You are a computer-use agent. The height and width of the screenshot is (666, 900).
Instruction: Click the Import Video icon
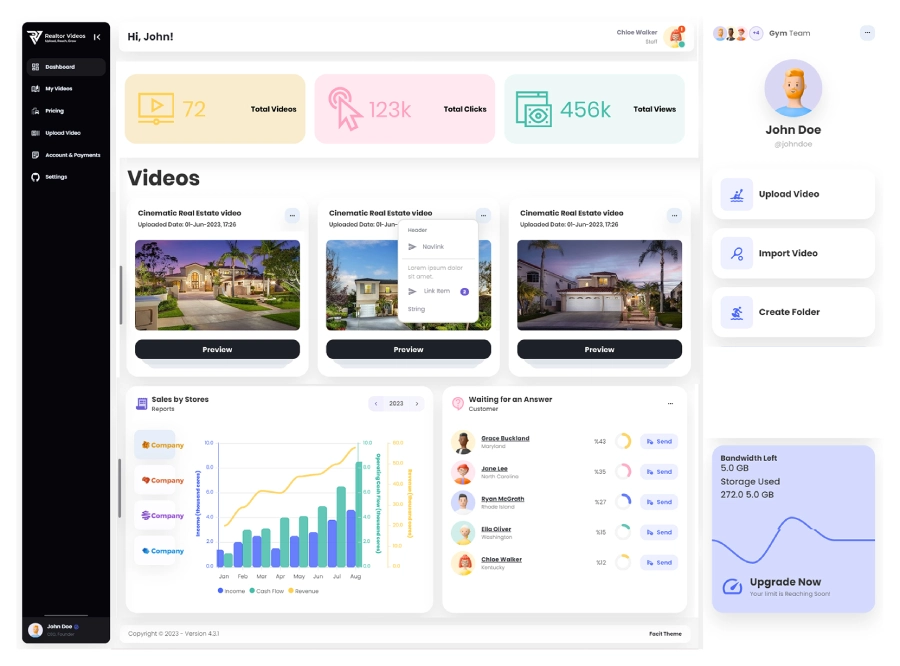tap(737, 253)
